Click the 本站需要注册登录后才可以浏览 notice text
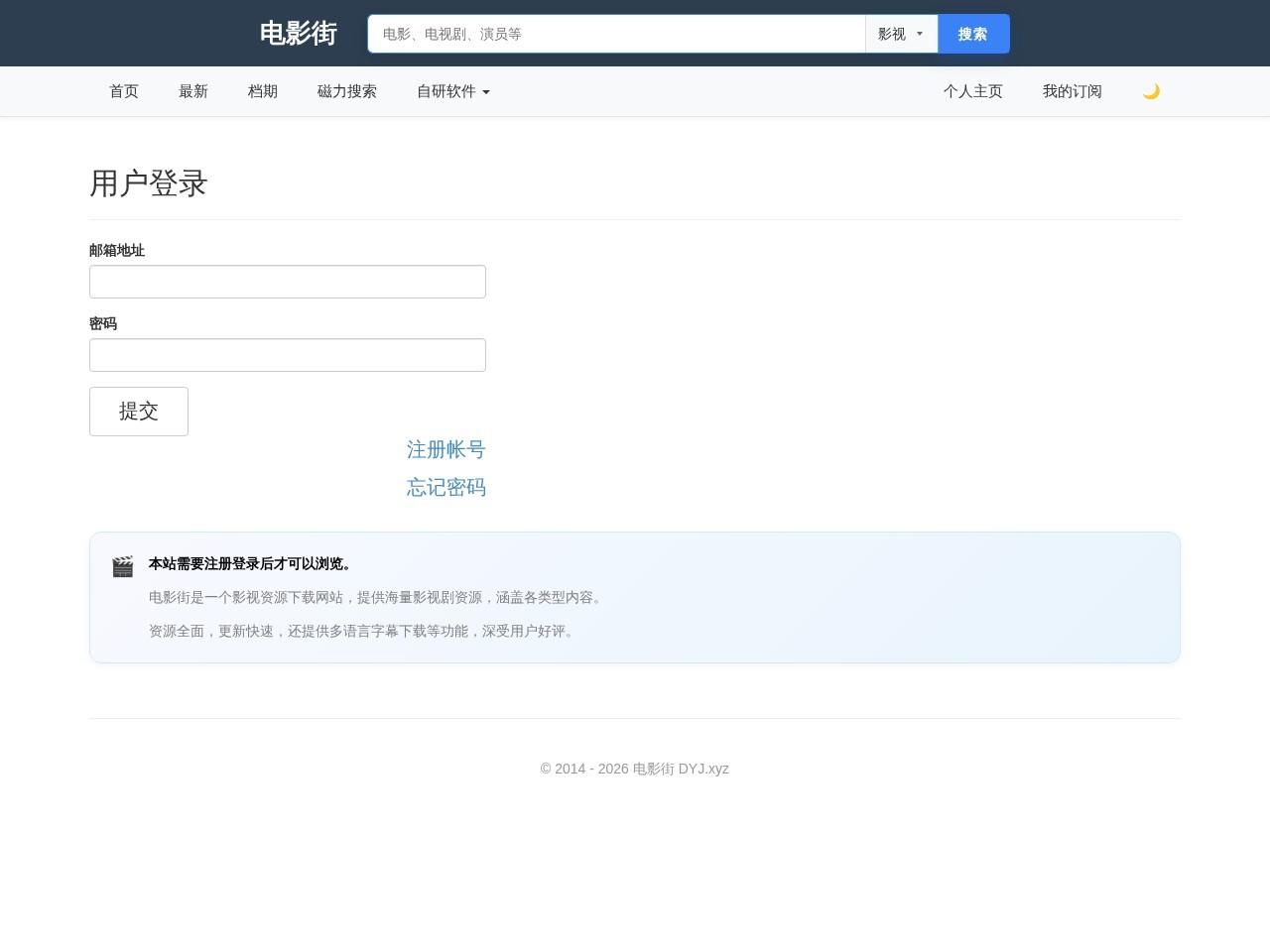This screenshot has width=1270, height=952. click(x=252, y=563)
